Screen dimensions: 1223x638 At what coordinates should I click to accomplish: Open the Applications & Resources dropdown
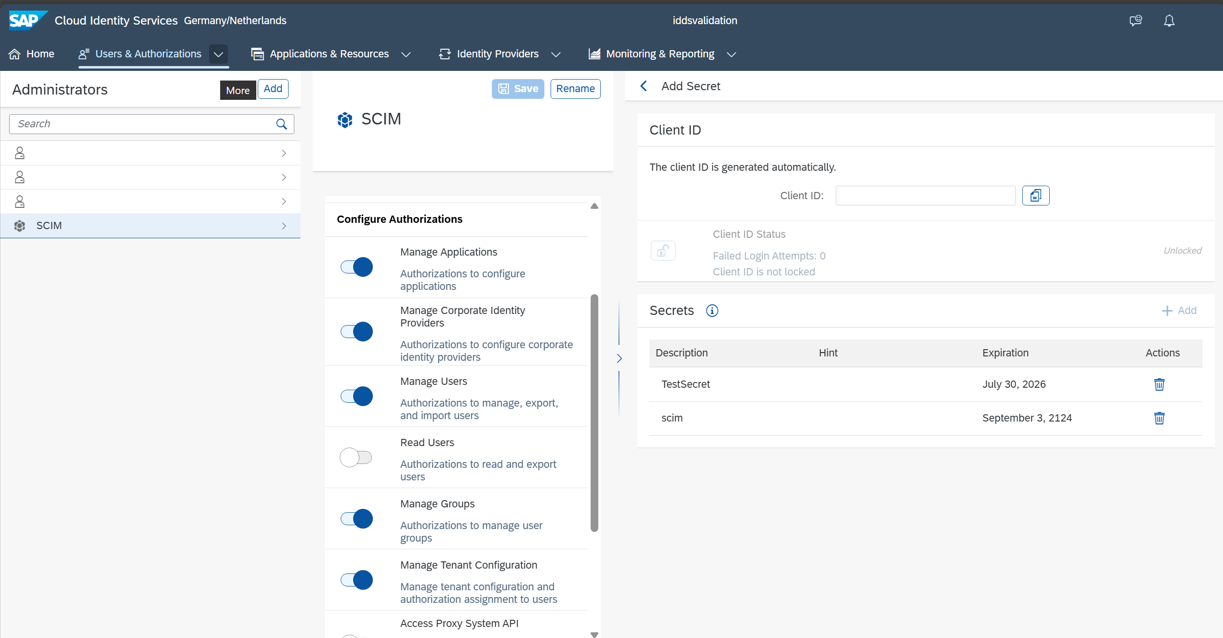(406, 54)
